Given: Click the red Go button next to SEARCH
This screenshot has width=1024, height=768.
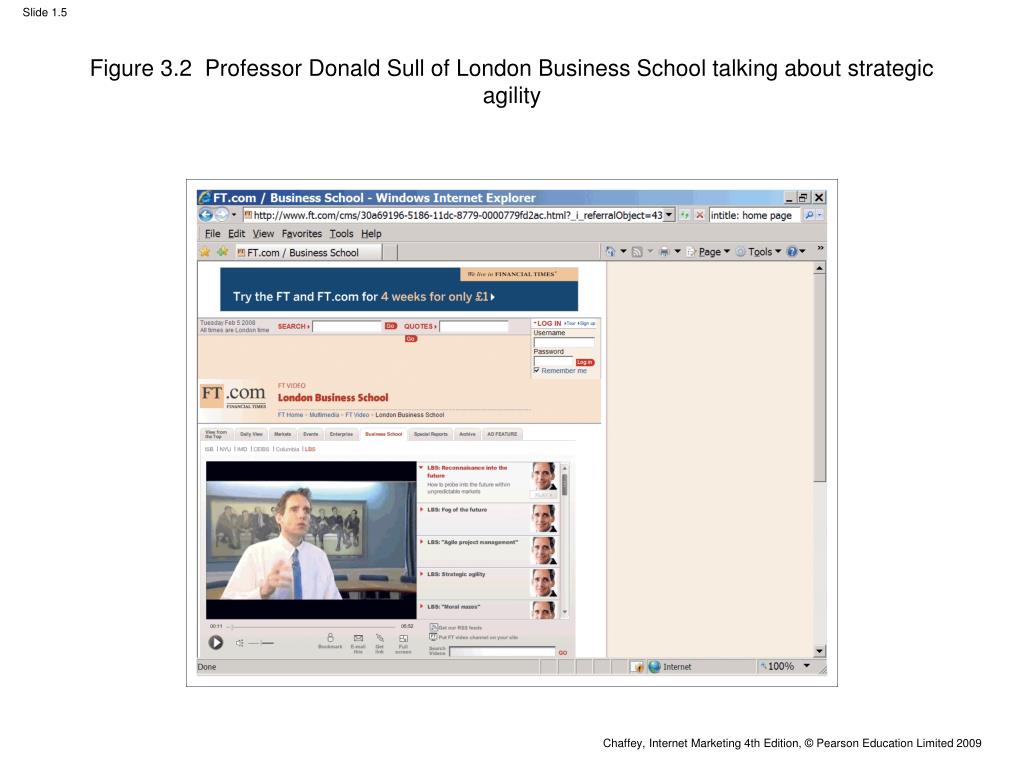Looking at the screenshot, I should 391,326.
